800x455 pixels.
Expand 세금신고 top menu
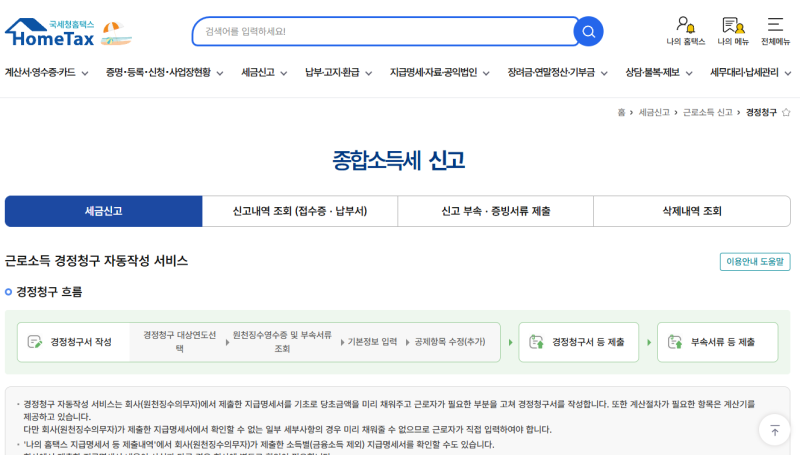tap(264, 73)
